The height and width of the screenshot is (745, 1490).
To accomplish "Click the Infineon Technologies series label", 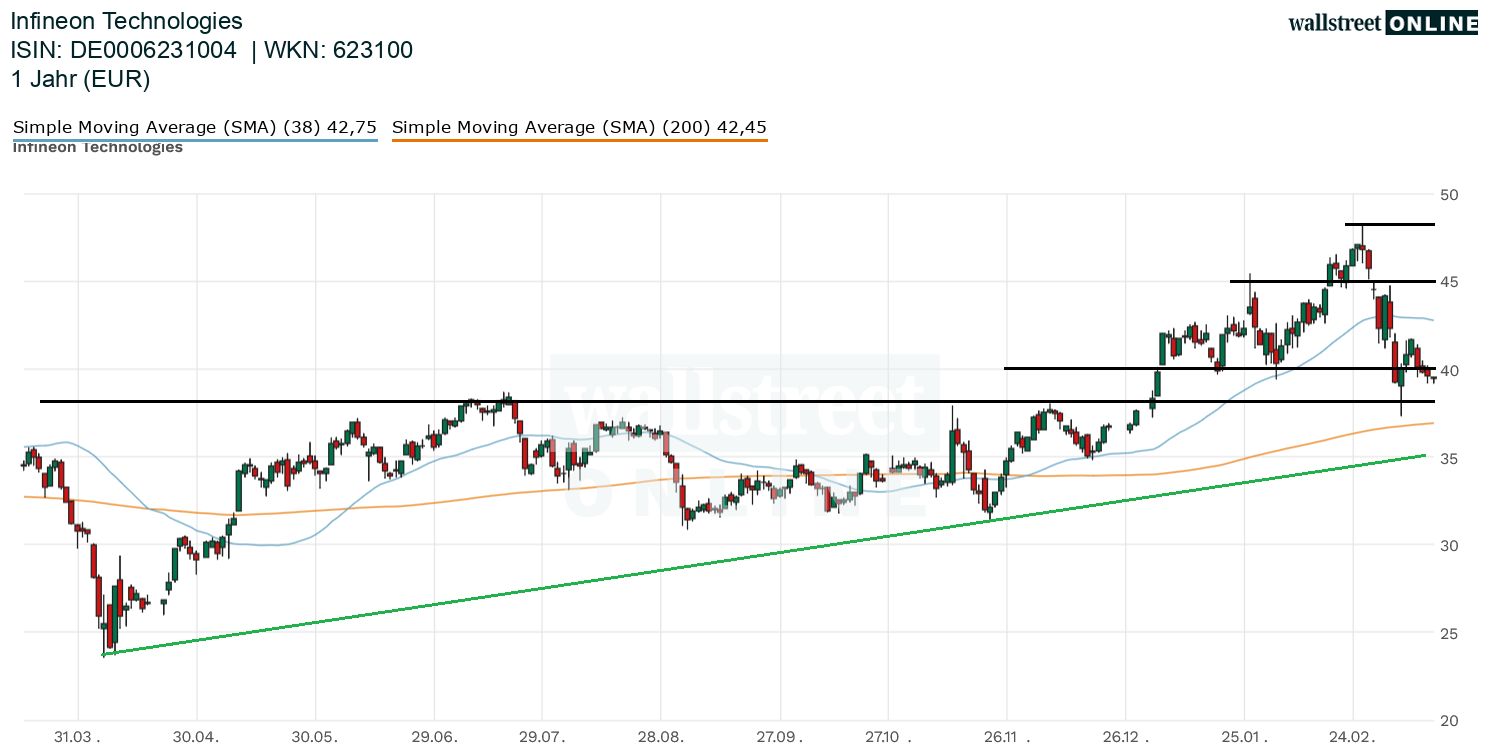I will [x=98, y=148].
